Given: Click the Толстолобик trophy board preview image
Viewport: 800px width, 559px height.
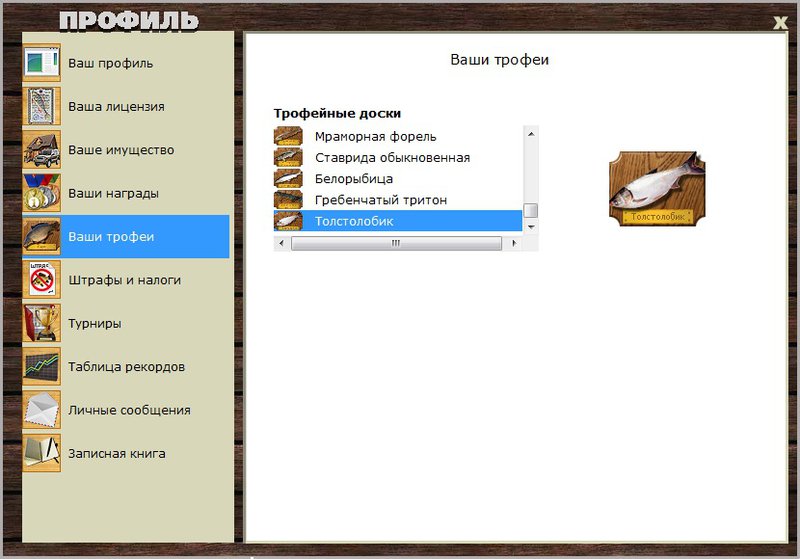Looking at the screenshot, I should tap(657, 188).
